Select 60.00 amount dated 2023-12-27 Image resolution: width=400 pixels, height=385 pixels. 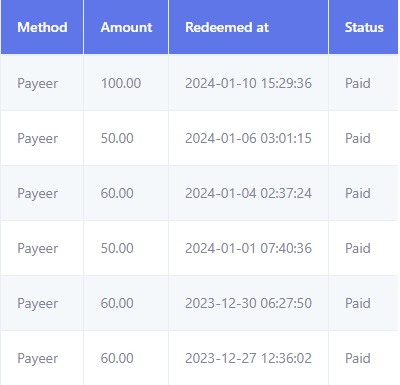click(117, 358)
